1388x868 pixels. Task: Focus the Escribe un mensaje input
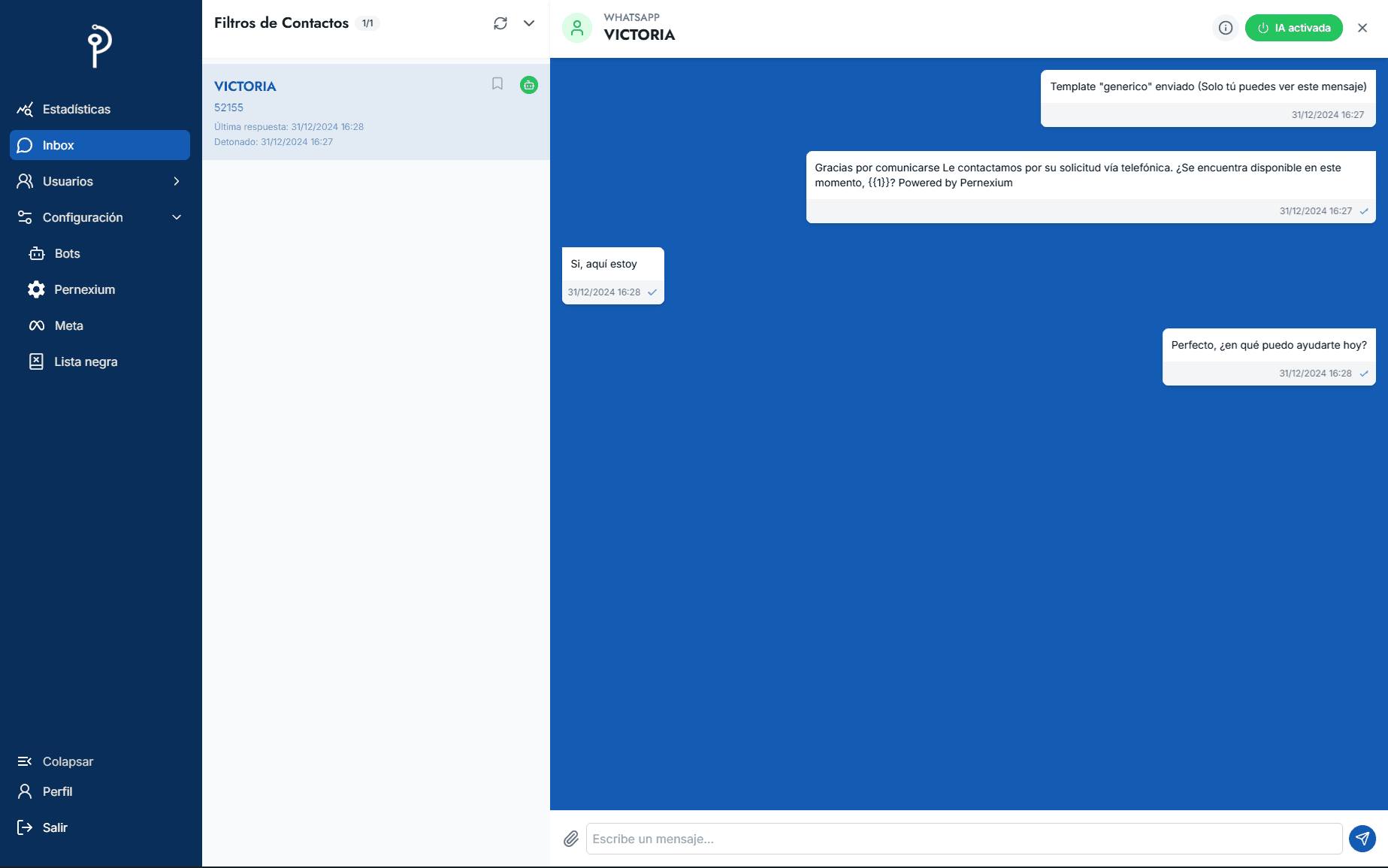(x=963, y=839)
